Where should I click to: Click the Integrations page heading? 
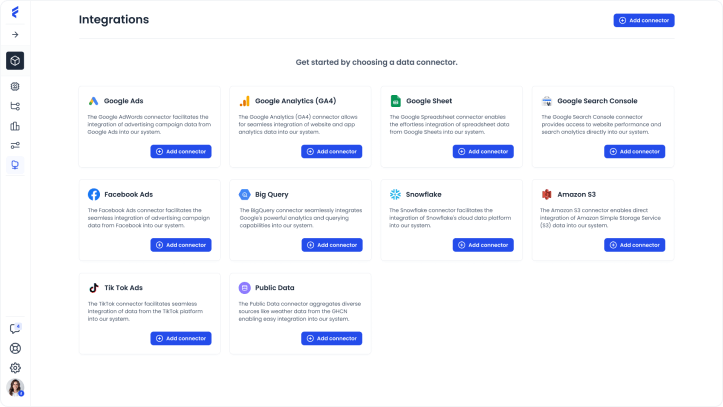pos(114,19)
